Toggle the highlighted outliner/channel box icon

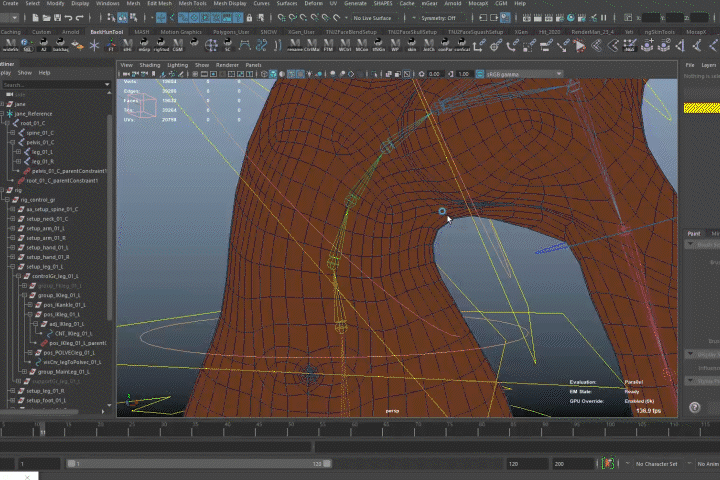tap(505, 18)
